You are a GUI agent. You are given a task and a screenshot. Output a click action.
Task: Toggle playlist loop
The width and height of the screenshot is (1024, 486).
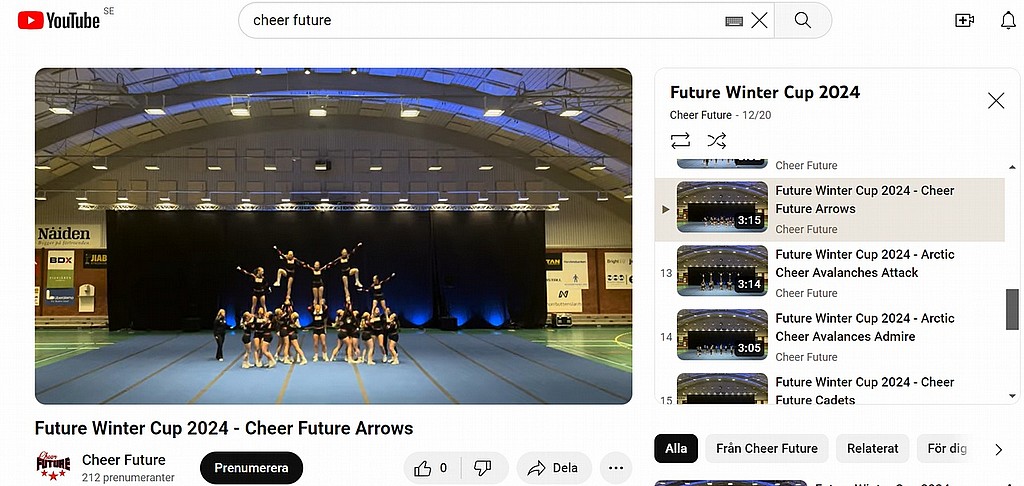coord(680,140)
